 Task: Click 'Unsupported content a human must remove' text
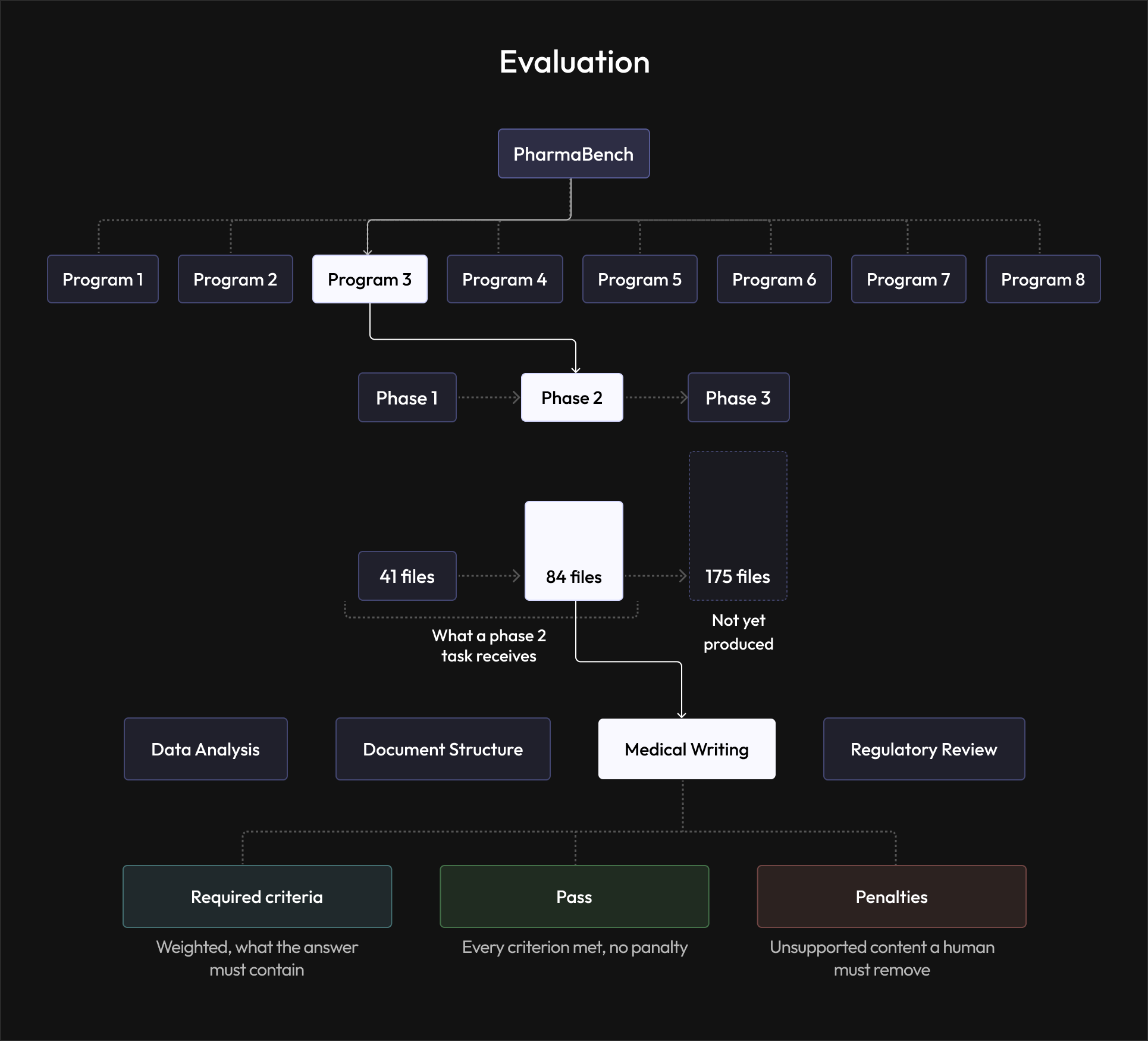pos(882,958)
